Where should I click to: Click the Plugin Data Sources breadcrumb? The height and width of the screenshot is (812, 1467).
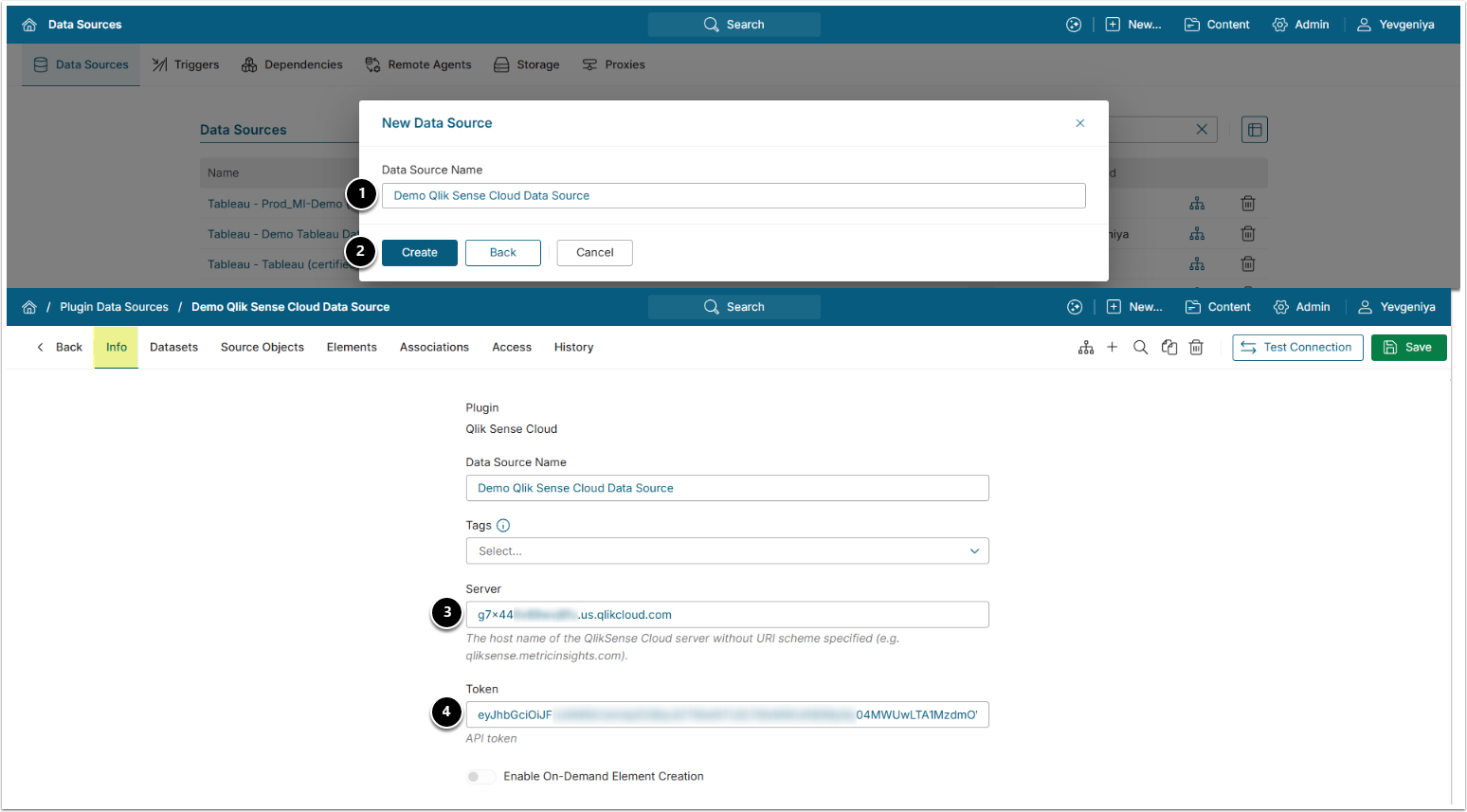pos(114,307)
